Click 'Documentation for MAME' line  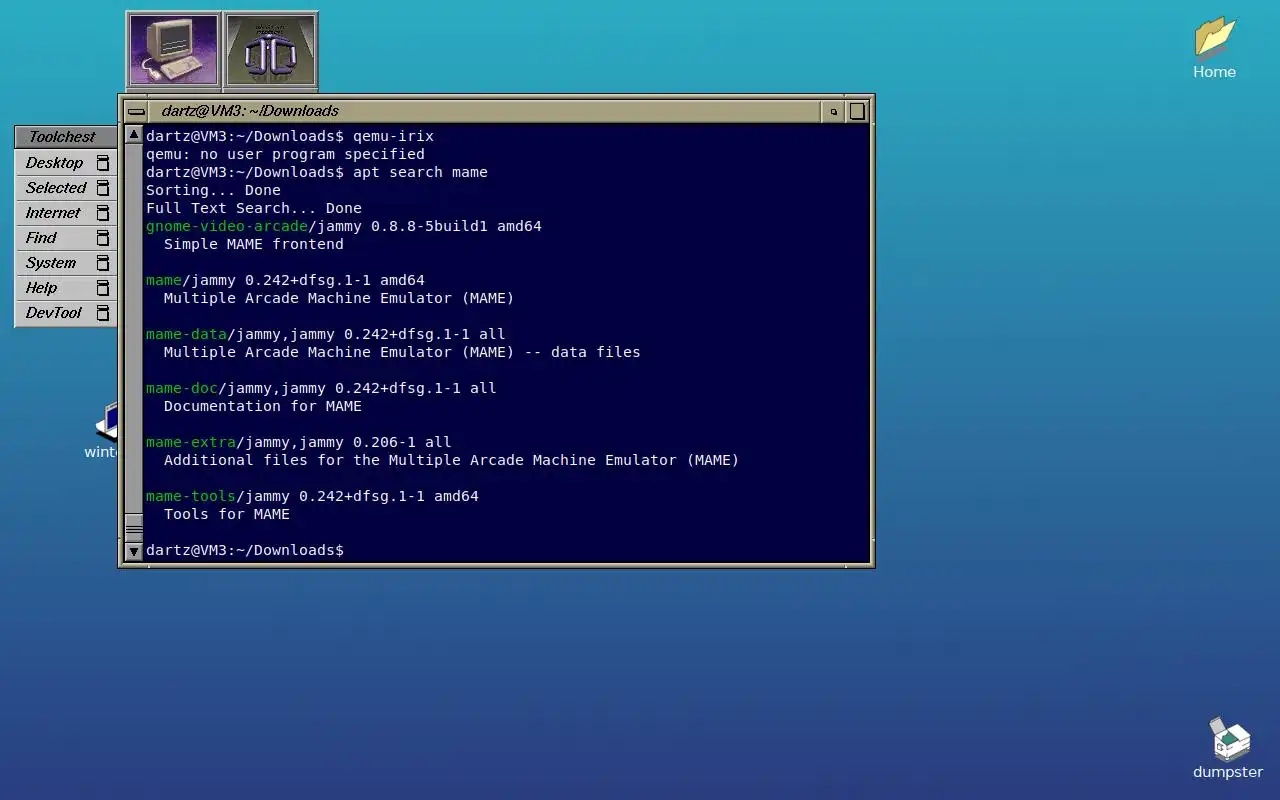tap(263, 406)
